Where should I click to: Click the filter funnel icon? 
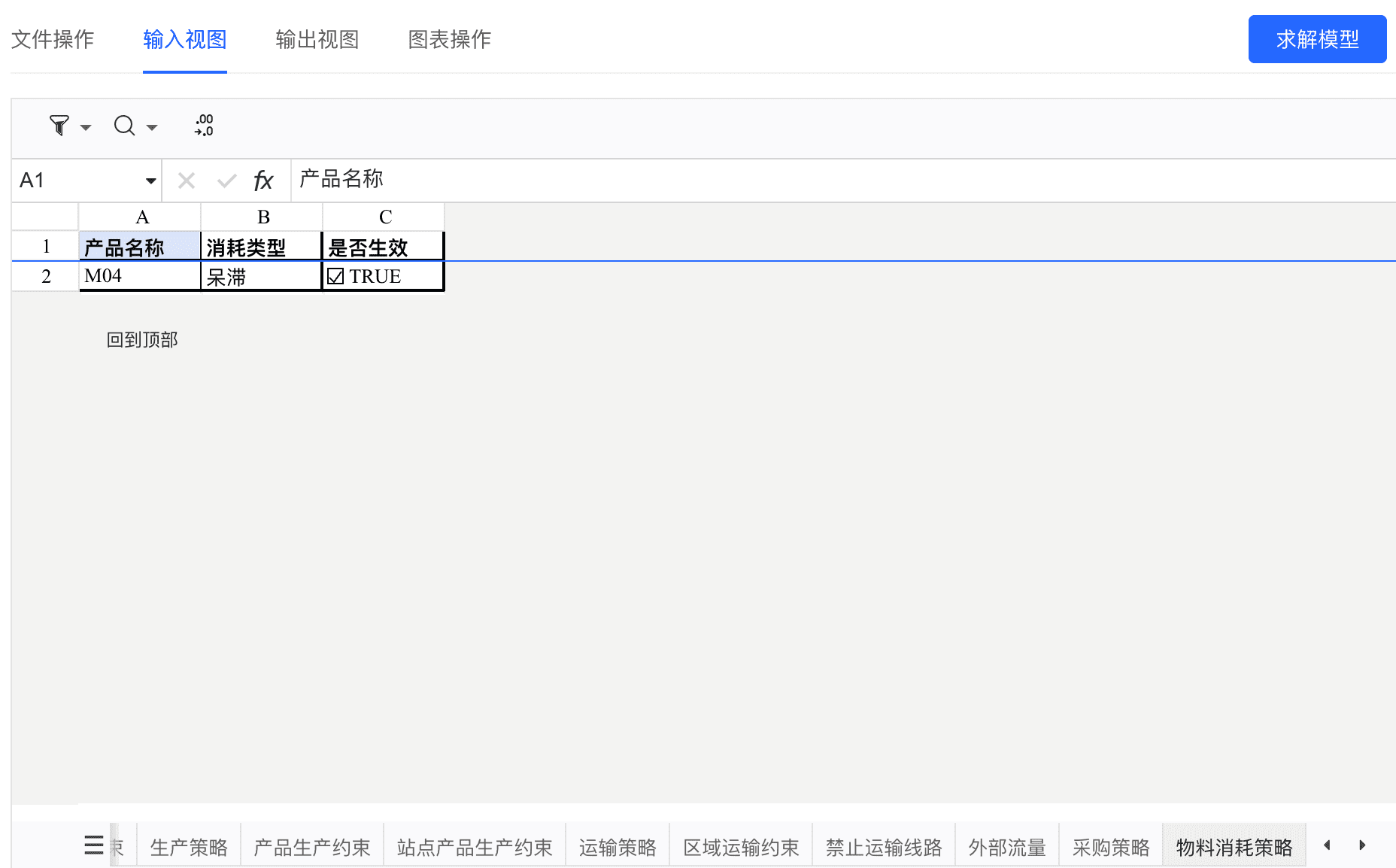[x=59, y=125]
